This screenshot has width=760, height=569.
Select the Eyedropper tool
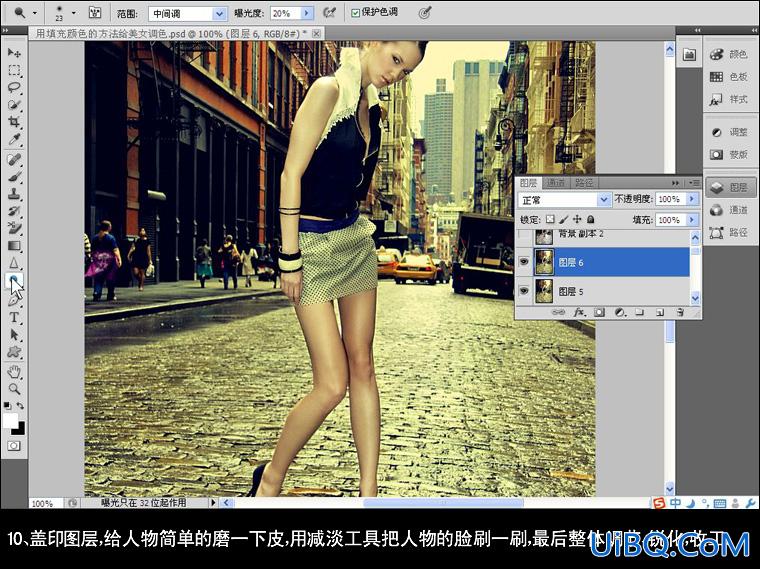point(14,140)
